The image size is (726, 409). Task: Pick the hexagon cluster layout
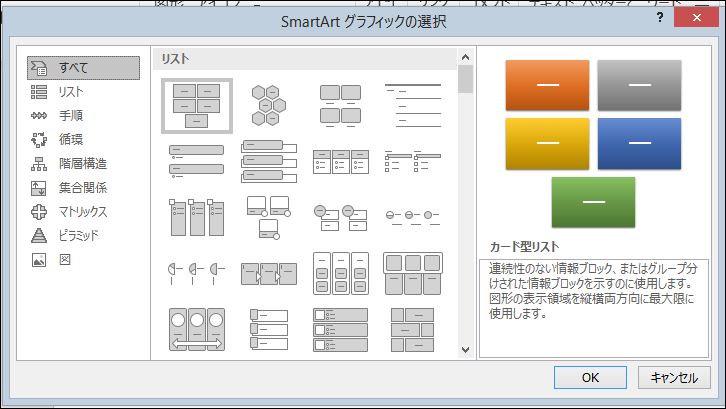coord(269,106)
